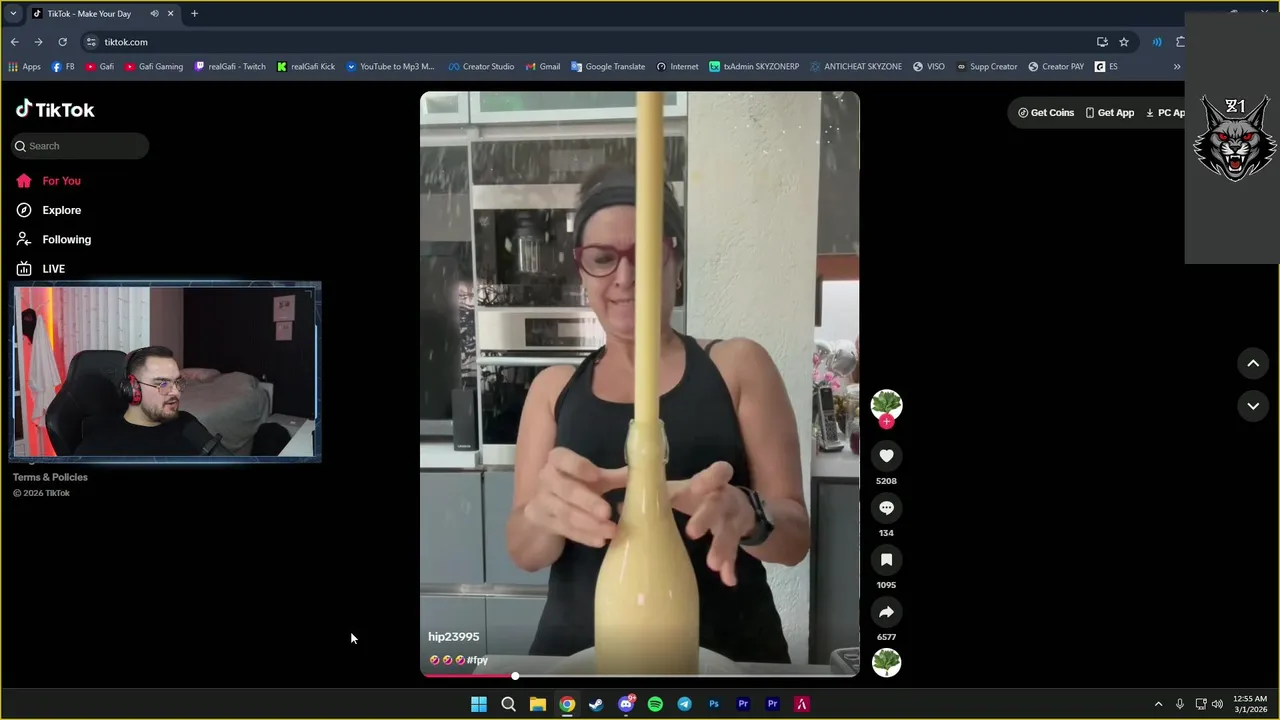Open the creator's avatar beside the video
The image size is (1280, 720).
[886, 405]
